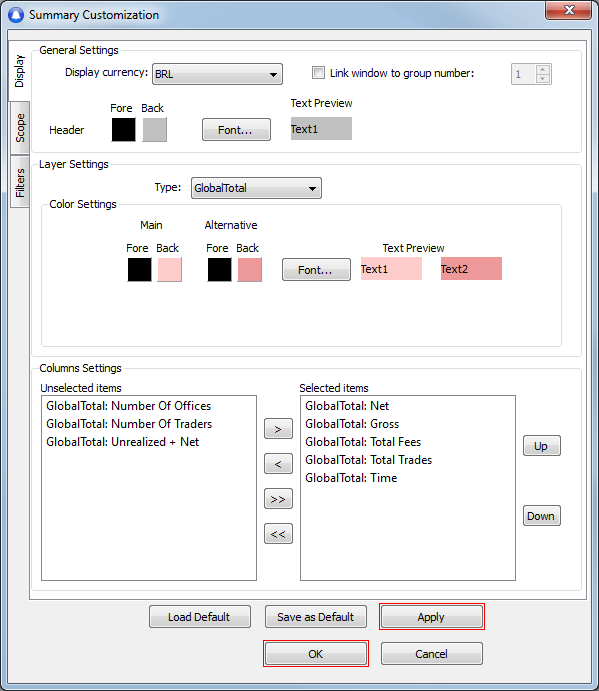Click Save as Default button

[x=316, y=617]
